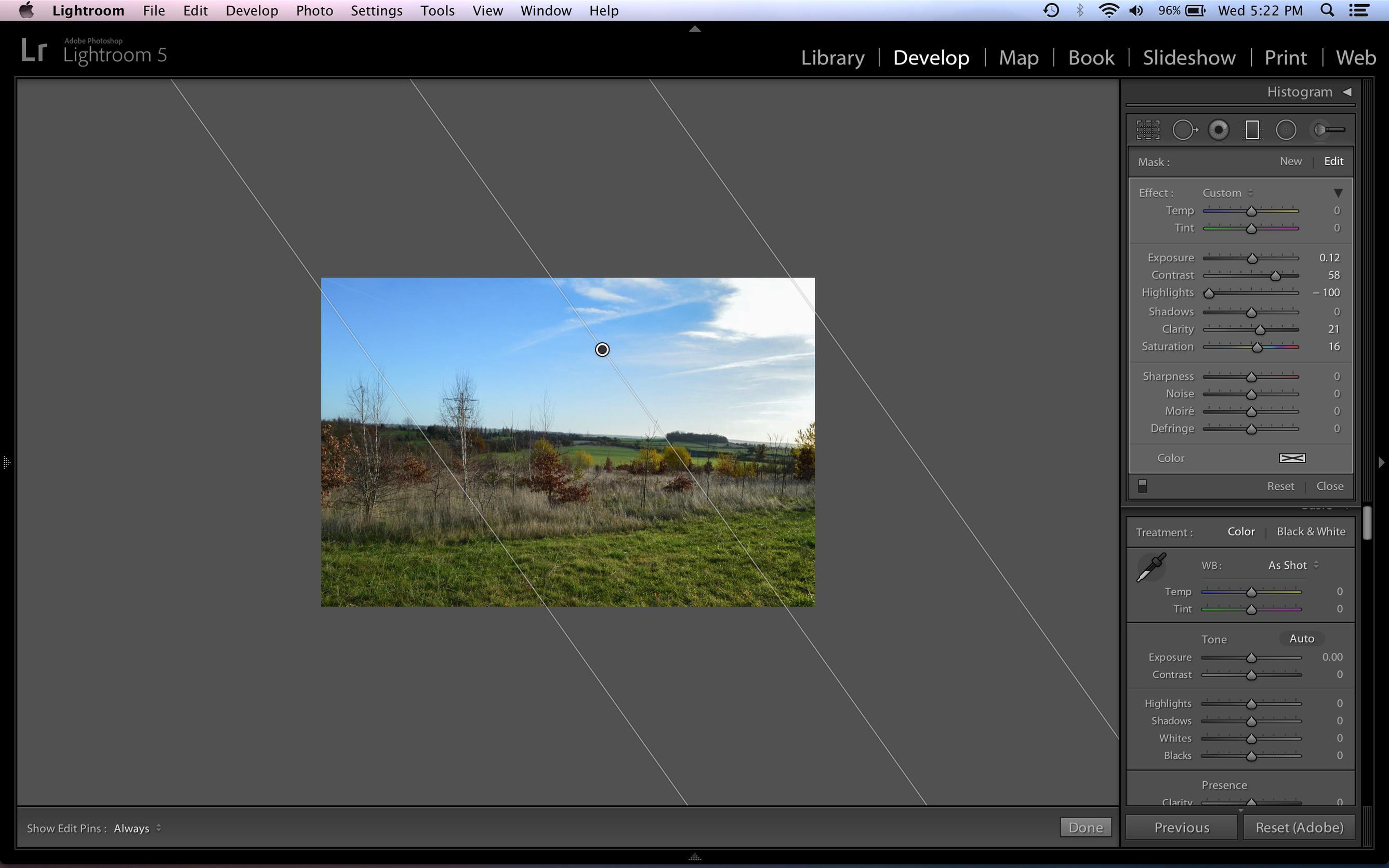Switch to the Library module
Image resolution: width=1389 pixels, height=868 pixels.
coord(832,58)
